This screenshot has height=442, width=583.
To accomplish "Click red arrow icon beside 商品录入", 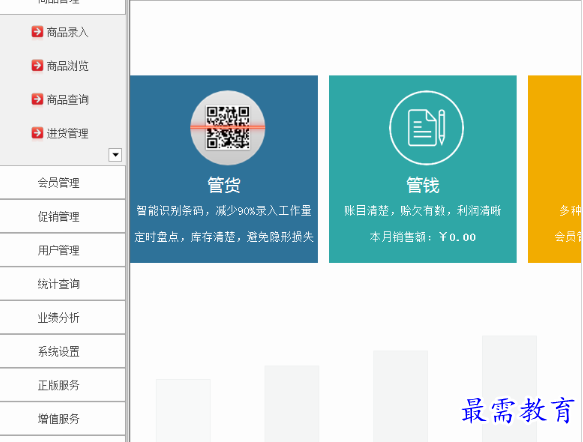I will pyautogui.click(x=37, y=32).
